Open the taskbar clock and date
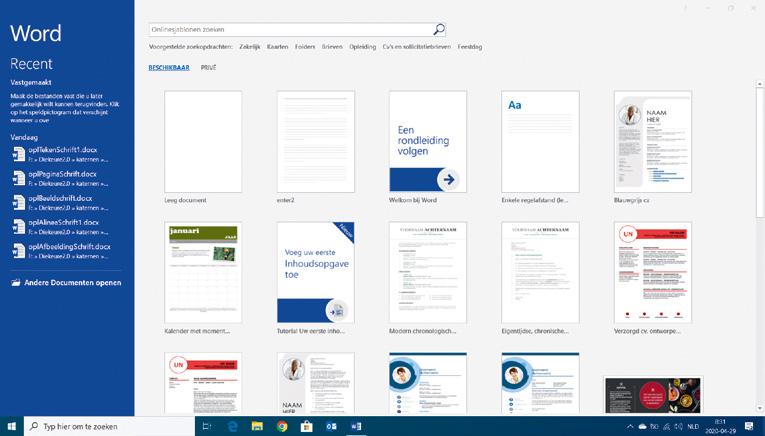The height and width of the screenshot is (436, 765). point(720,426)
